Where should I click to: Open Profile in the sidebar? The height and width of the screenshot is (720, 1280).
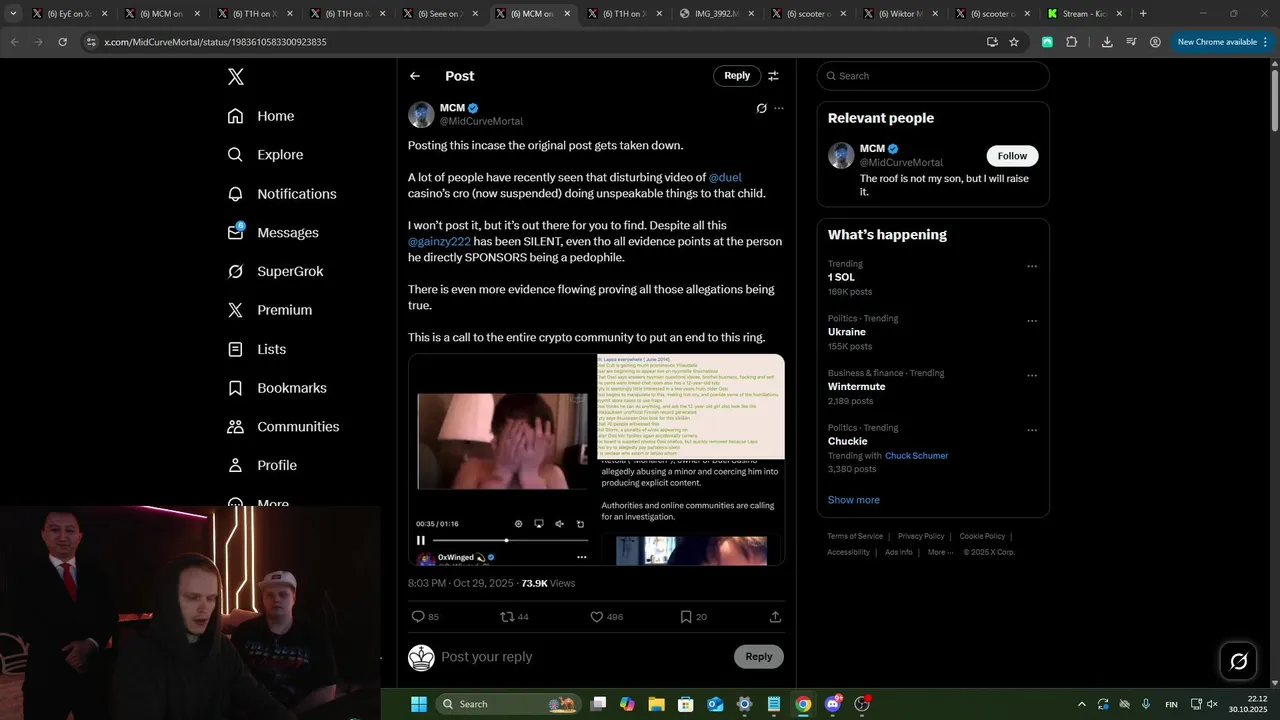coord(262,465)
